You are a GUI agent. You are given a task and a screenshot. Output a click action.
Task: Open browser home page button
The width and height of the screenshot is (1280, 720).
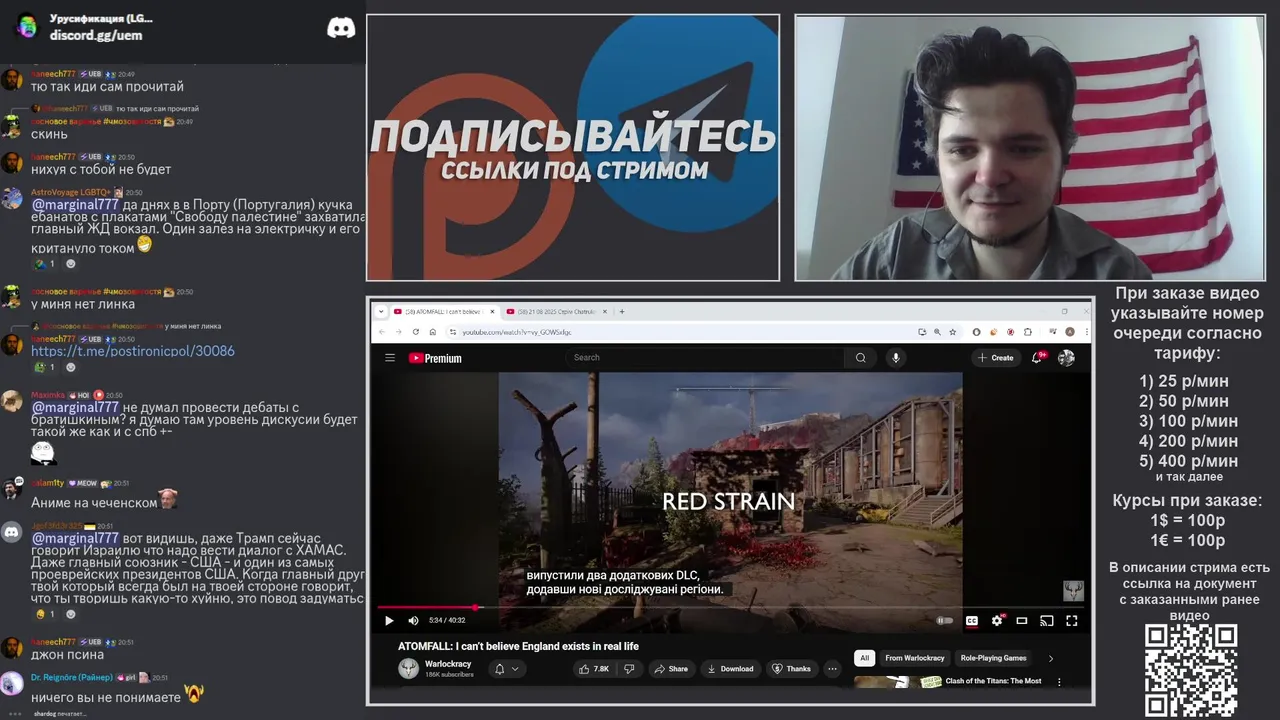tap(432, 332)
